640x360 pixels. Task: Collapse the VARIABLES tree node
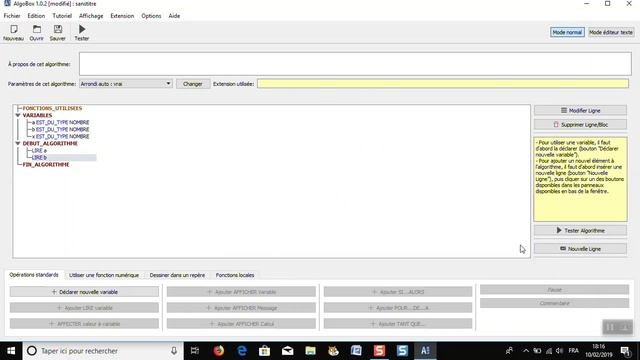click(x=18, y=116)
